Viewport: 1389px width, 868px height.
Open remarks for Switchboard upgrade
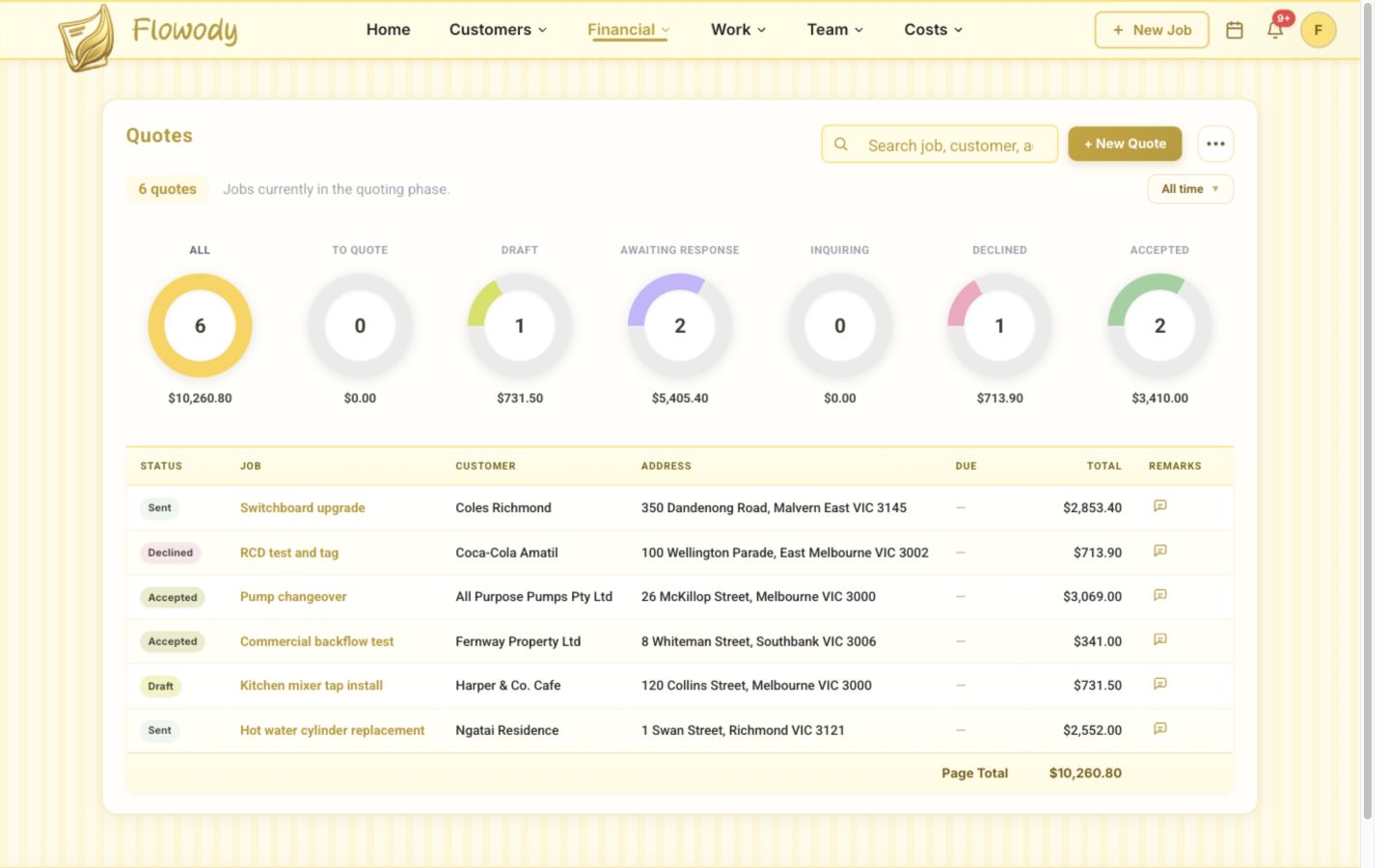(1160, 506)
